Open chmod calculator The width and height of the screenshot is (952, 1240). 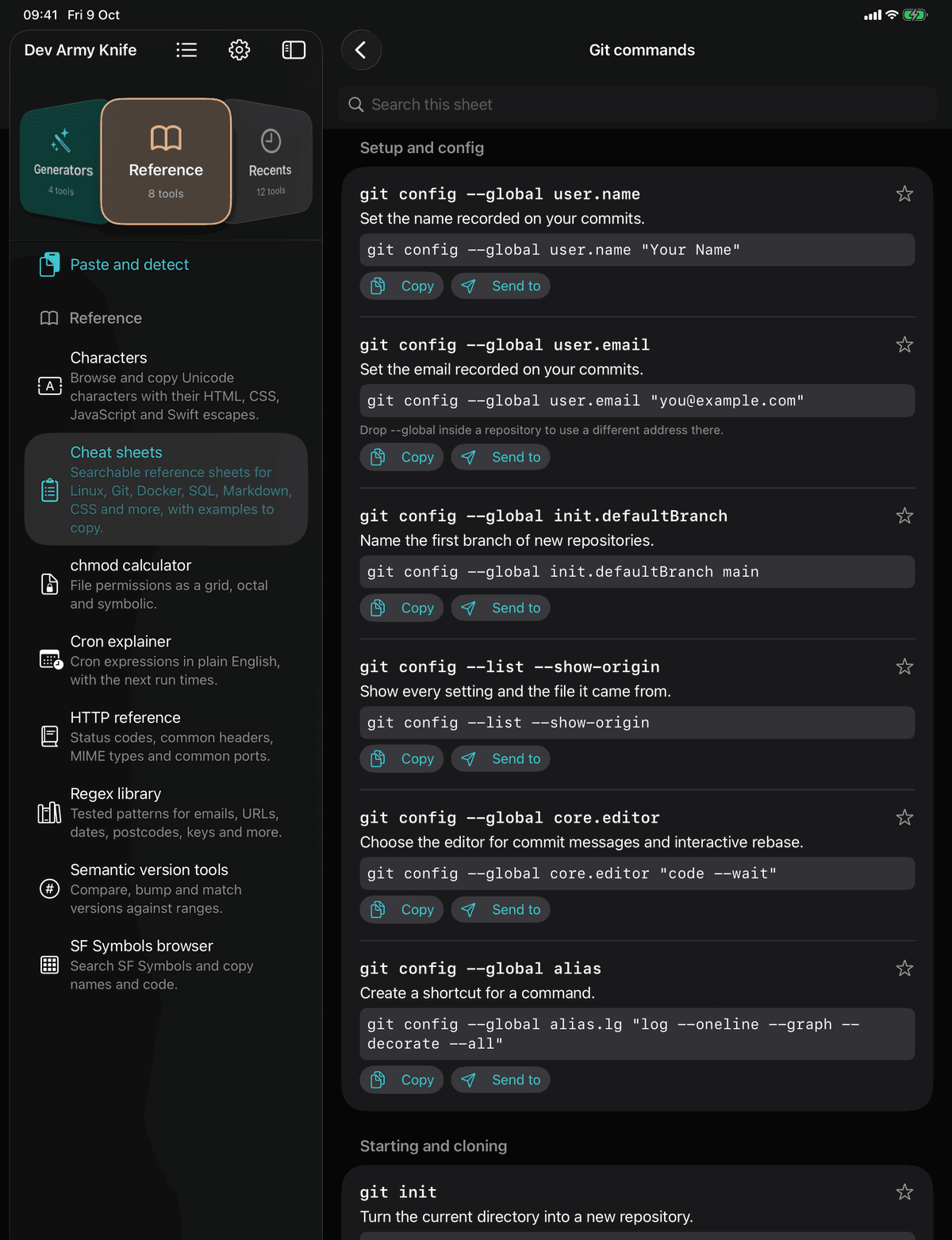pos(166,584)
